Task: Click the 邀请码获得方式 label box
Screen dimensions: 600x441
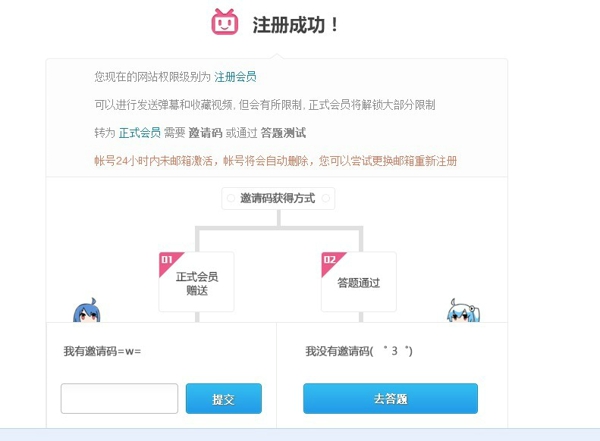Action: pos(278,198)
